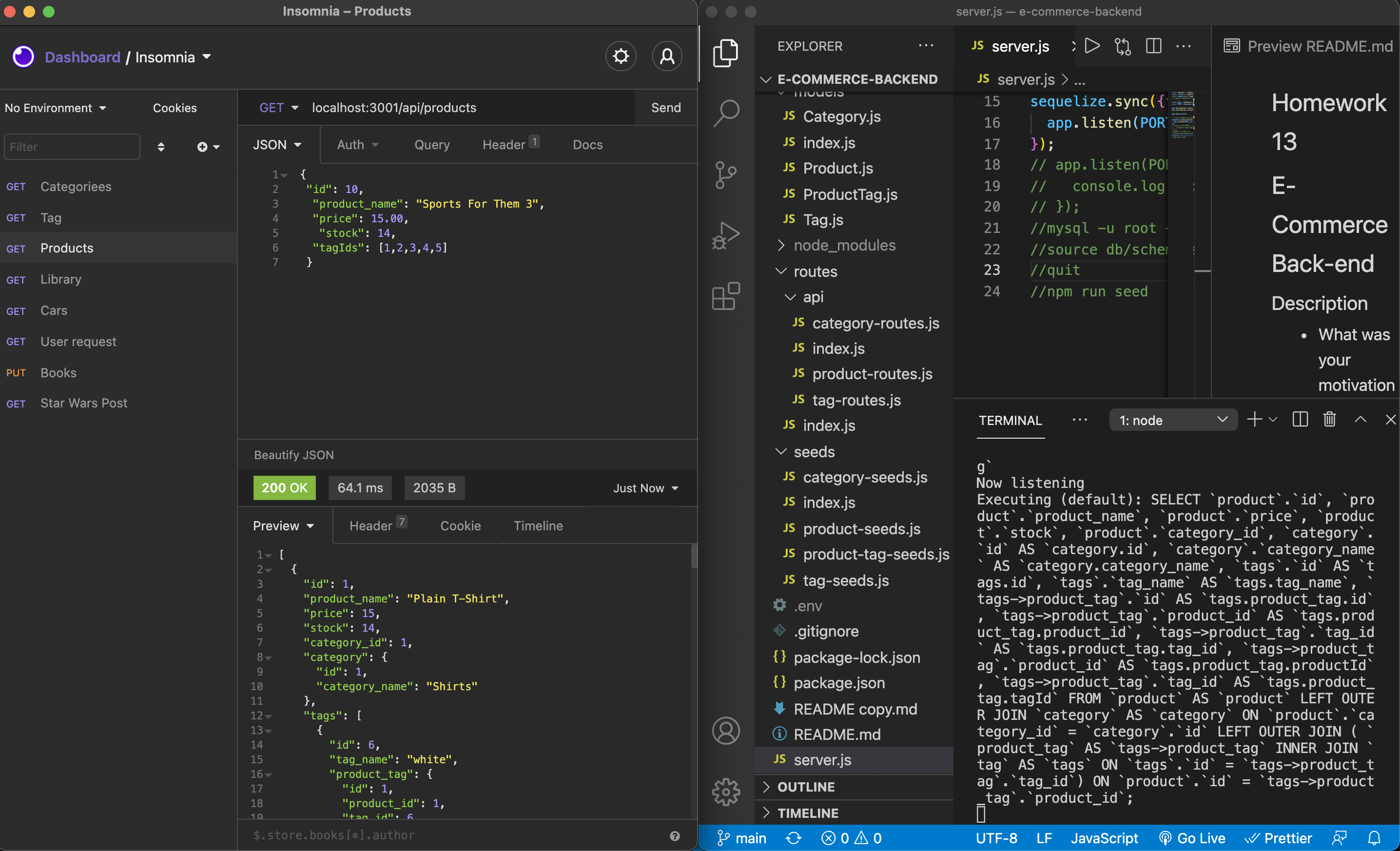Toggle the request sort order arrows
1400x851 pixels.
pyautogui.click(x=161, y=147)
